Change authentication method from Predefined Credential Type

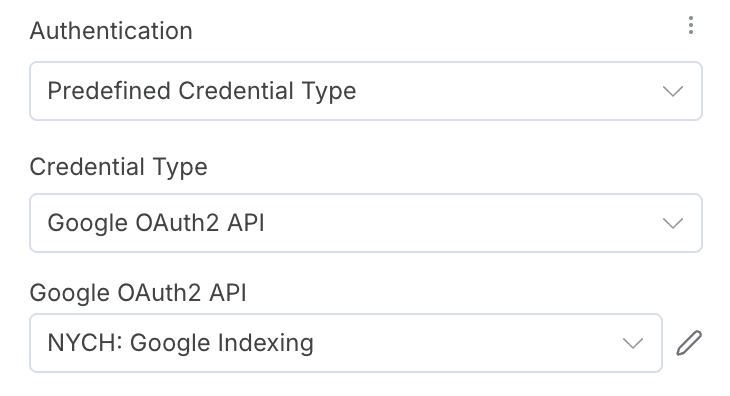click(x=366, y=91)
